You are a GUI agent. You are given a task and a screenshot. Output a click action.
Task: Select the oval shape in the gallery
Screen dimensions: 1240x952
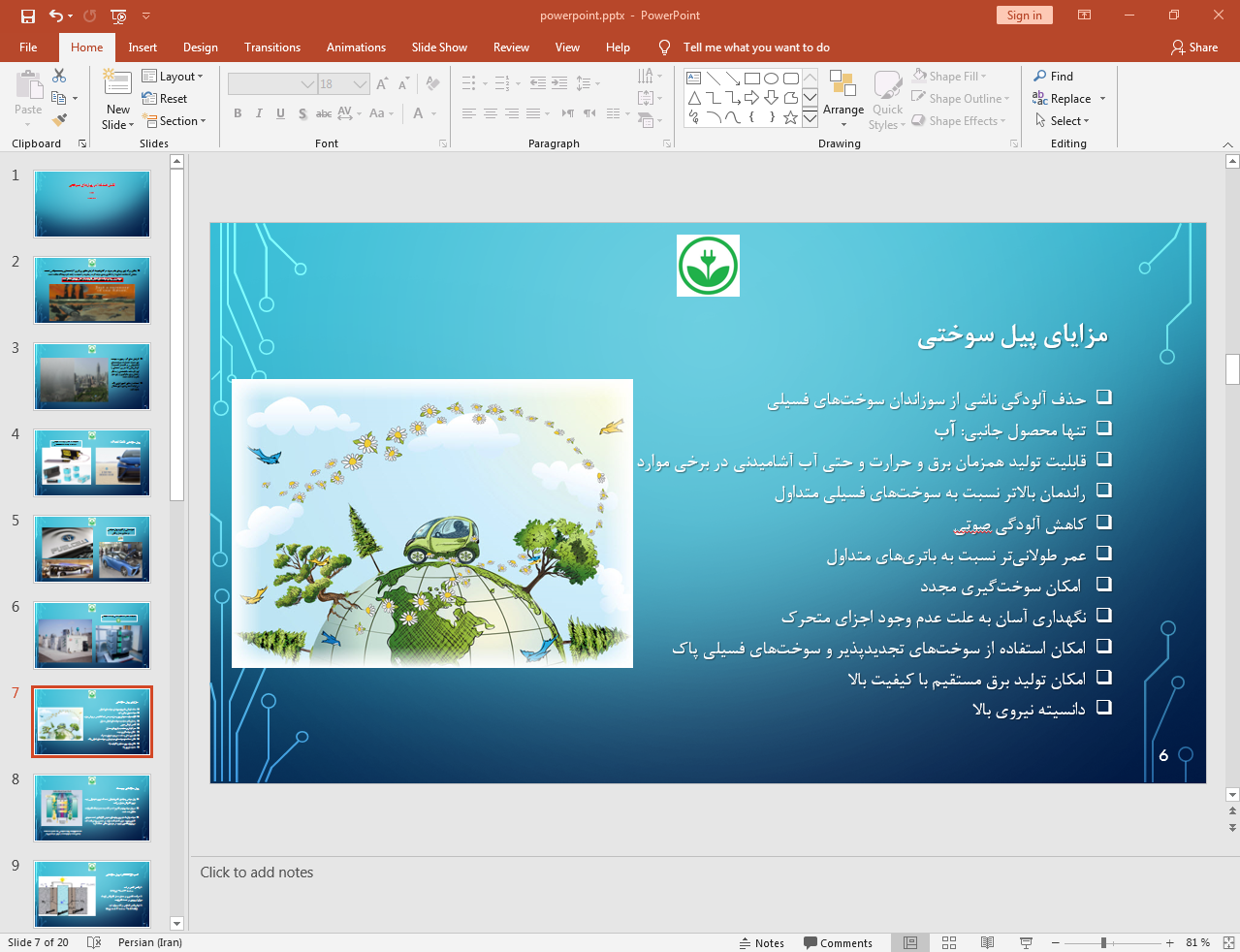[771, 79]
